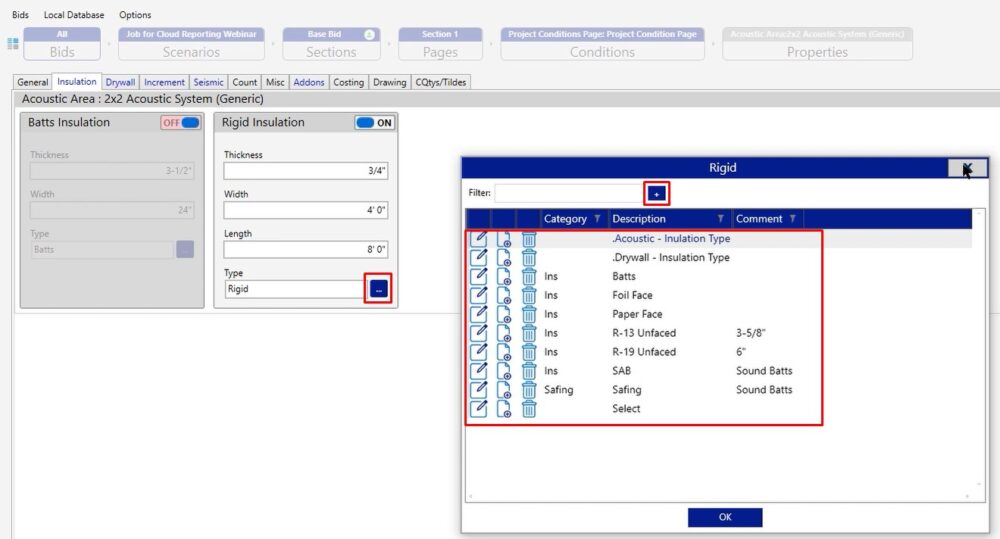This screenshot has width=1000, height=539.
Task: Click the edit icon for Safing row
Action: click(478, 390)
